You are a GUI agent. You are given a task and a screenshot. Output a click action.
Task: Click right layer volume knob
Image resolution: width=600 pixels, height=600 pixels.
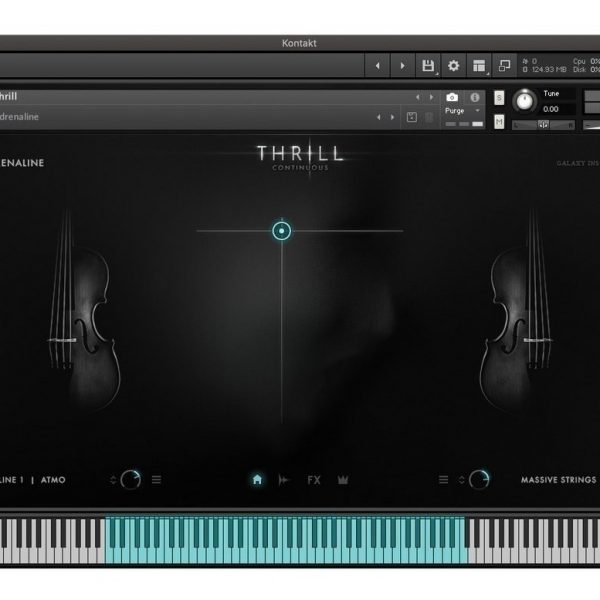(x=479, y=479)
